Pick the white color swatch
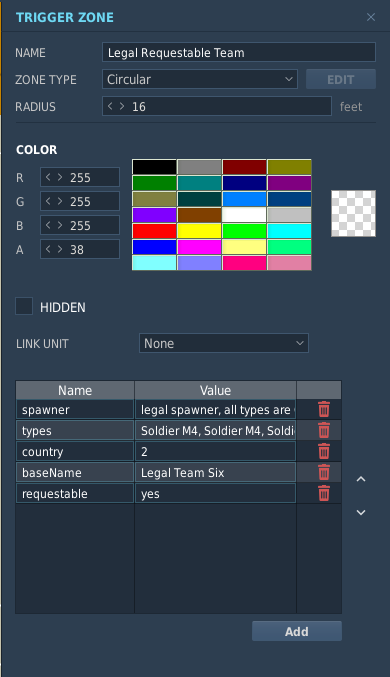390x677 pixels. [244, 215]
